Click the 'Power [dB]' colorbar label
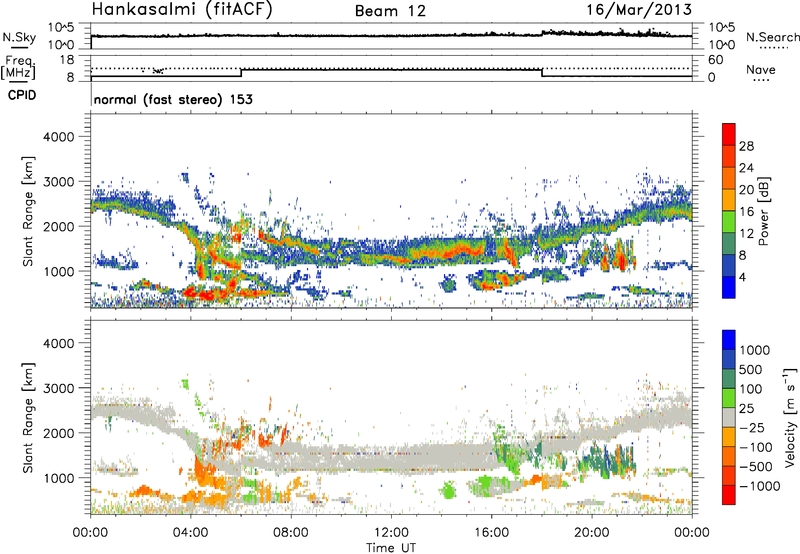 (763, 211)
